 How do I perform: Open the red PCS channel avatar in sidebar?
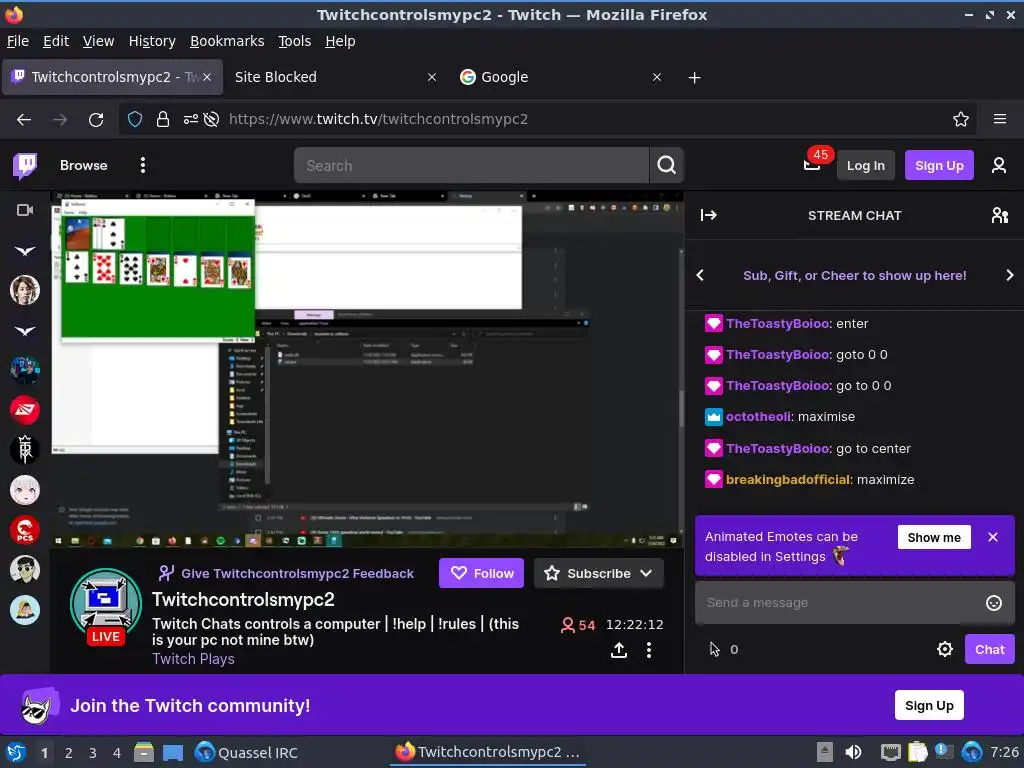pyautogui.click(x=25, y=530)
